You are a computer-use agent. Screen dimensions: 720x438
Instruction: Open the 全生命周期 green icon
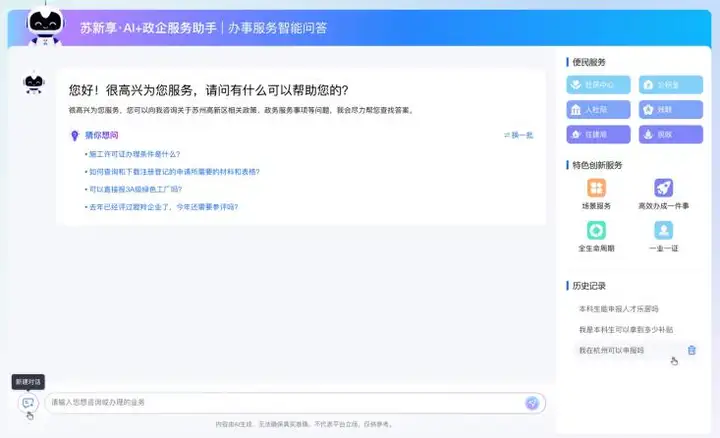pos(596,230)
